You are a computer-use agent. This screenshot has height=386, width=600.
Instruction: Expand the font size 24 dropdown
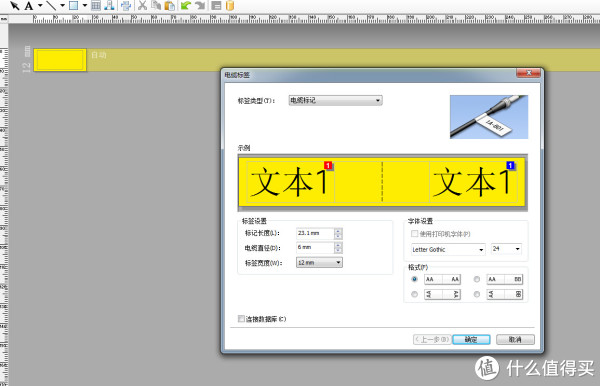tap(506, 249)
